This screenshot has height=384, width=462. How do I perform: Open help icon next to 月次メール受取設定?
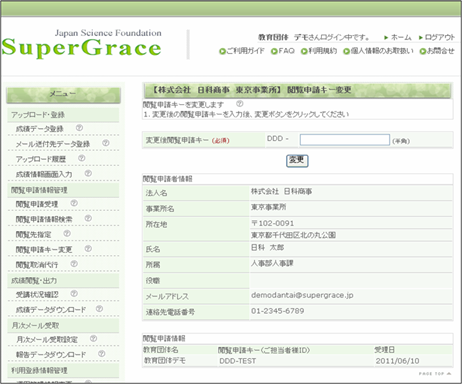point(93,338)
